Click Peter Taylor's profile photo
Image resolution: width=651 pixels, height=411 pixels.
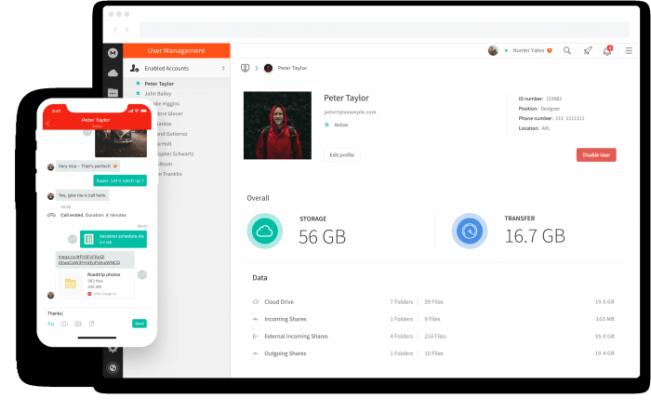click(x=277, y=126)
